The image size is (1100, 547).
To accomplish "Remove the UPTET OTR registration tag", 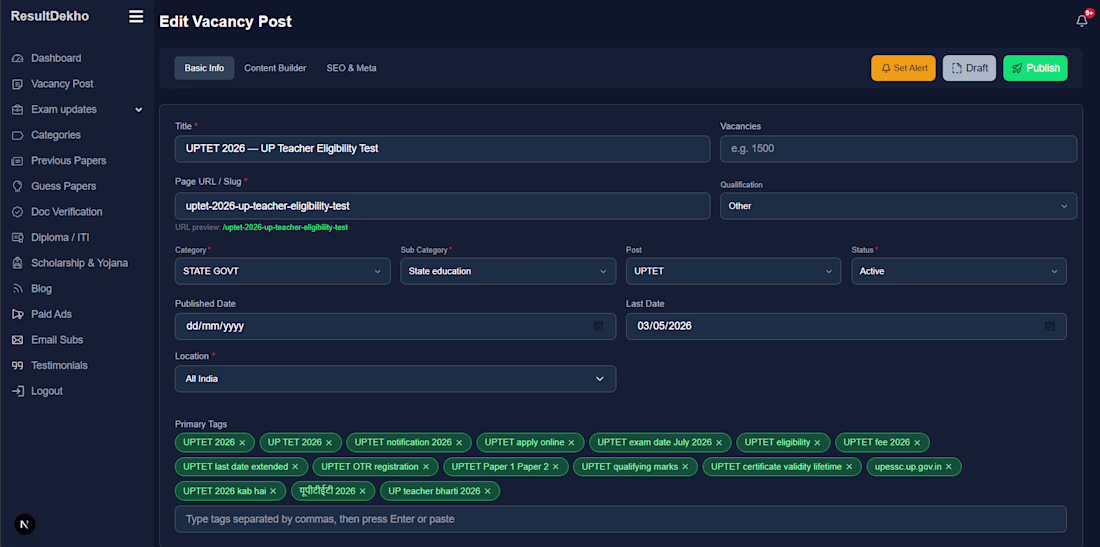I will click(x=426, y=466).
